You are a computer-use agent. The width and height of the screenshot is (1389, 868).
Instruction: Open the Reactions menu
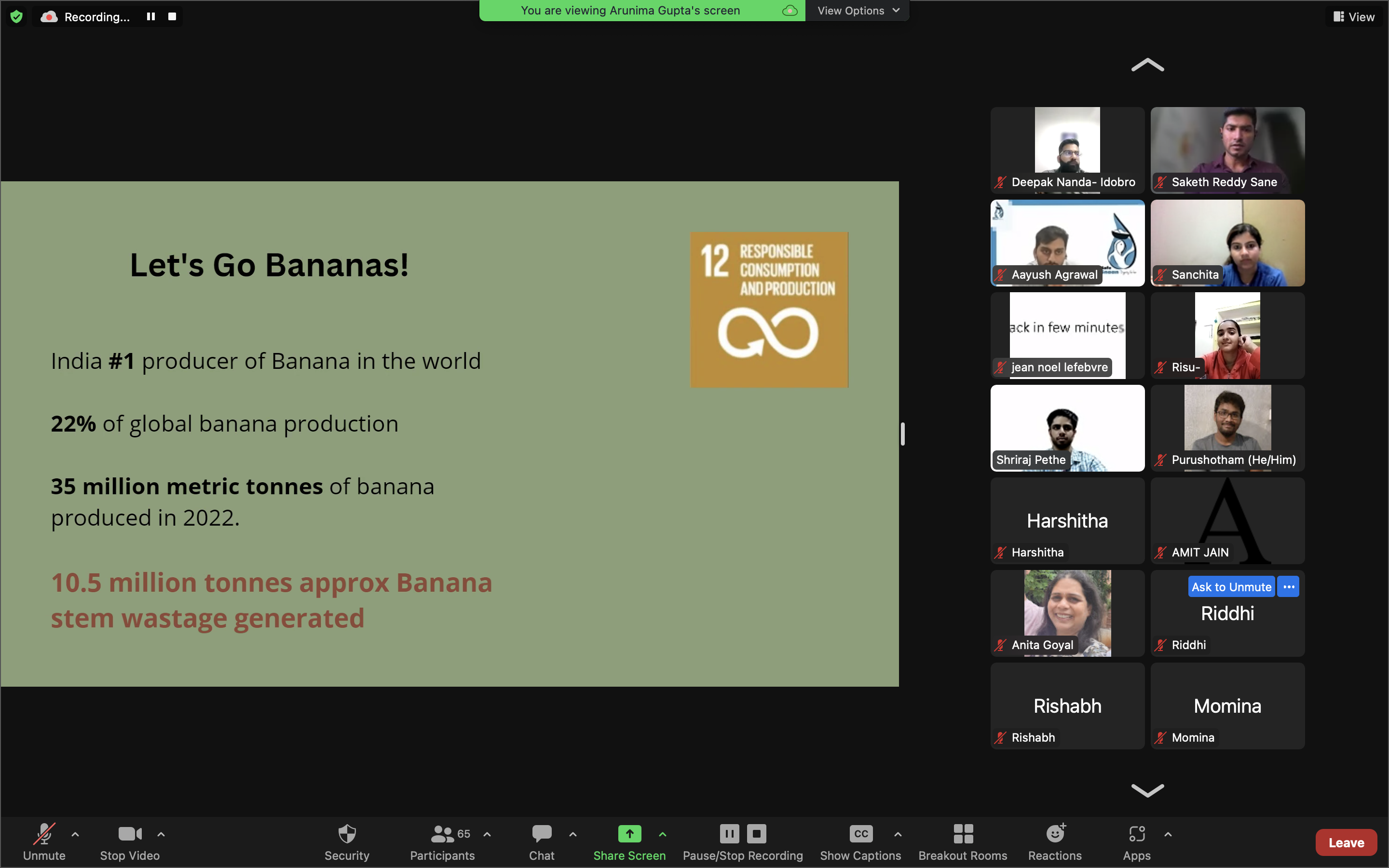pyautogui.click(x=1054, y=841)
